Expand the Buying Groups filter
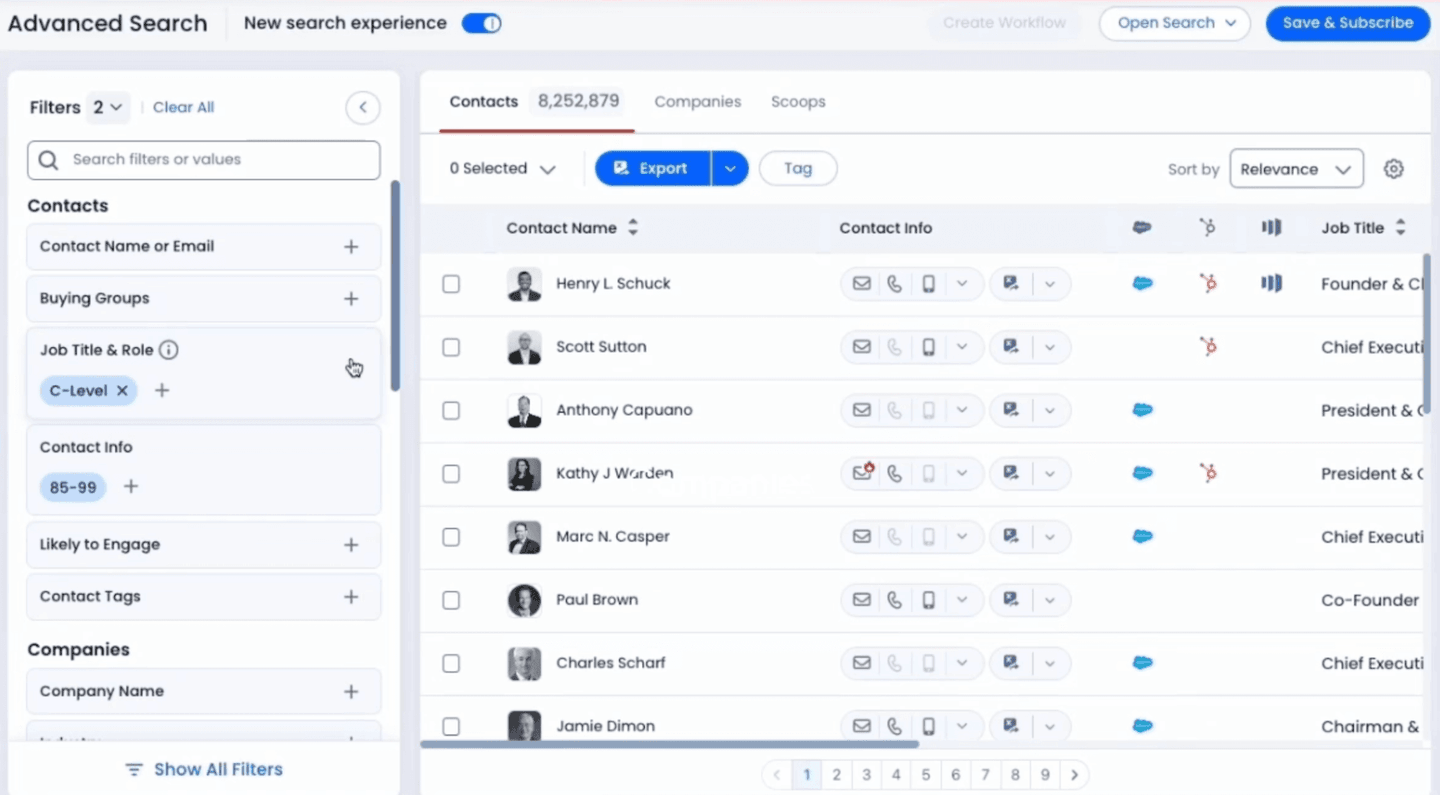The image size is (1440, 795). point(351,298)
